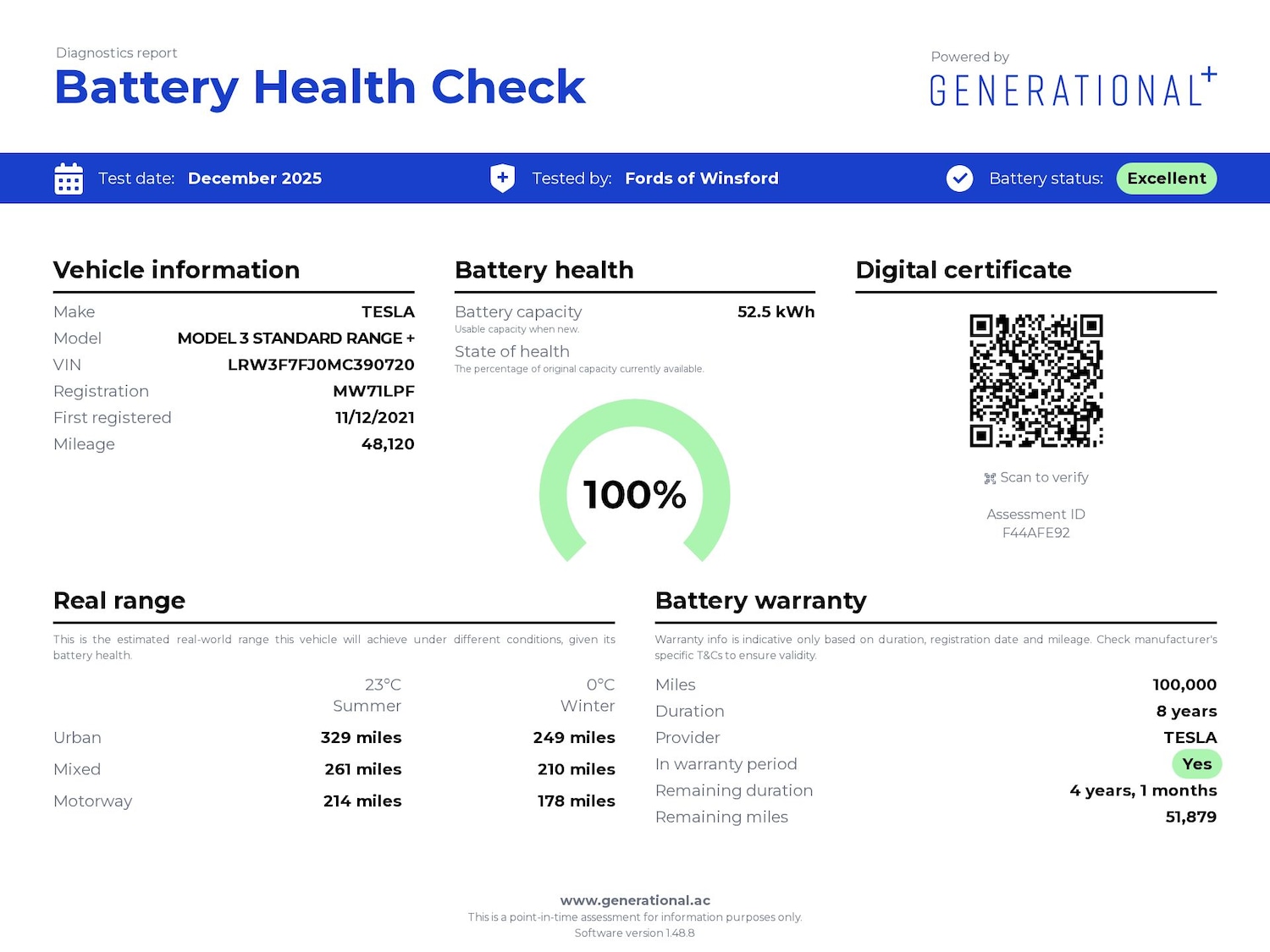Click the GENERATIONAL logo
Image resolution: width=1270 pixels, height=952 pixels.
[x=1066, y=91]
